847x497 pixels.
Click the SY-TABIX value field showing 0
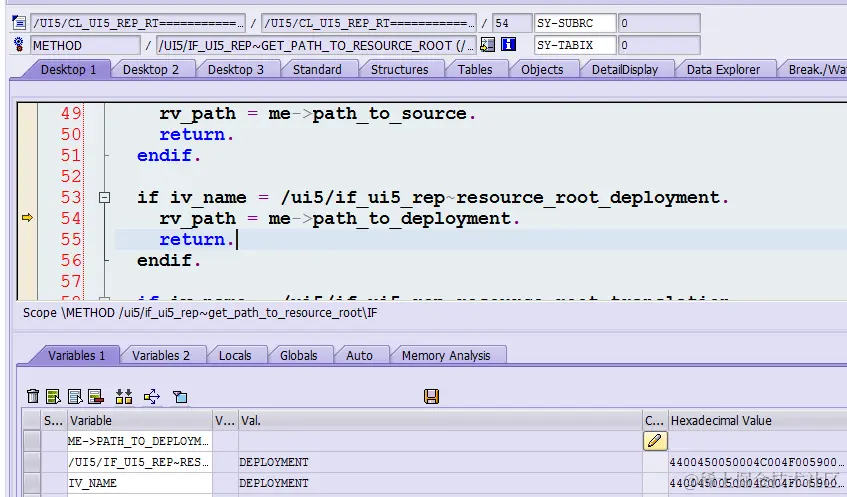click(x=659, y=45)
